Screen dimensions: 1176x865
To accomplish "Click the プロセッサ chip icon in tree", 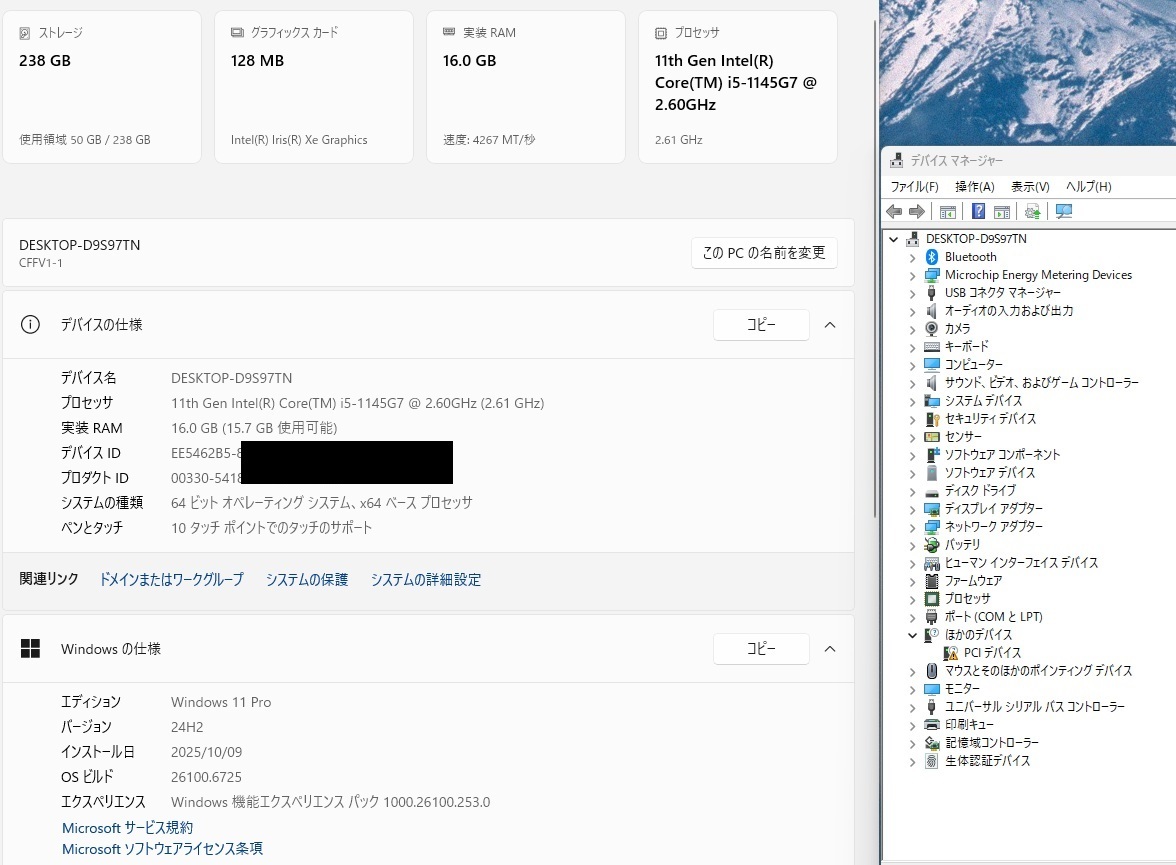I will tap(932, 599).
